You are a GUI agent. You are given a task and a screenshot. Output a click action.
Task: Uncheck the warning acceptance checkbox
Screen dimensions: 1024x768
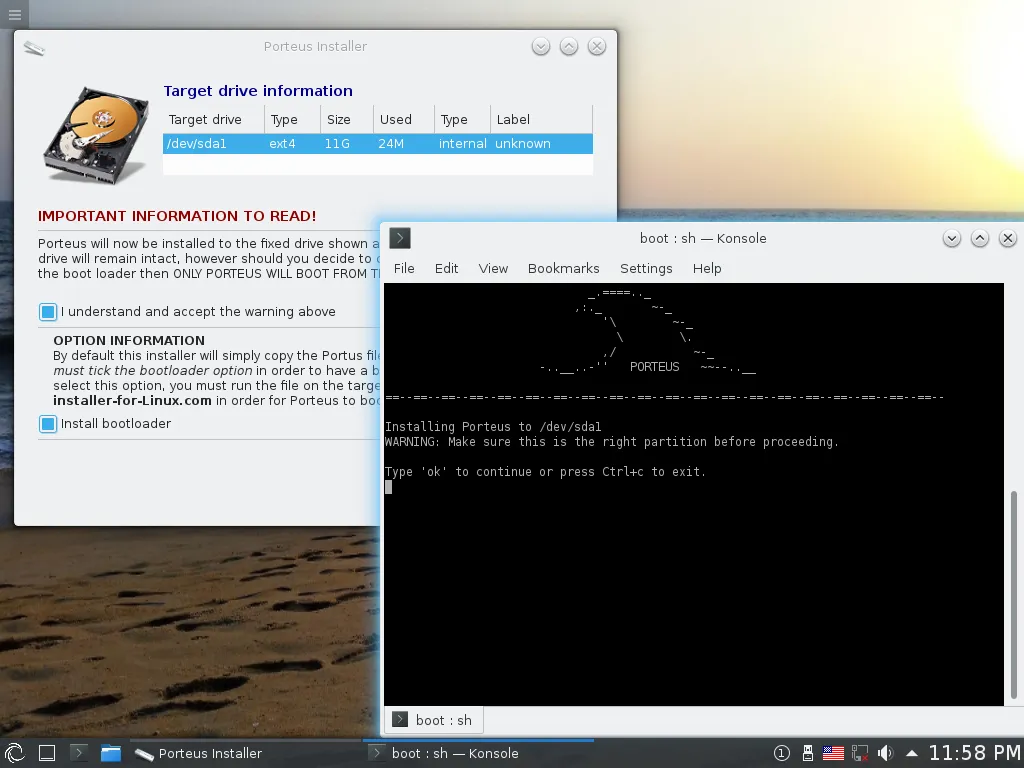pos(47,311)
